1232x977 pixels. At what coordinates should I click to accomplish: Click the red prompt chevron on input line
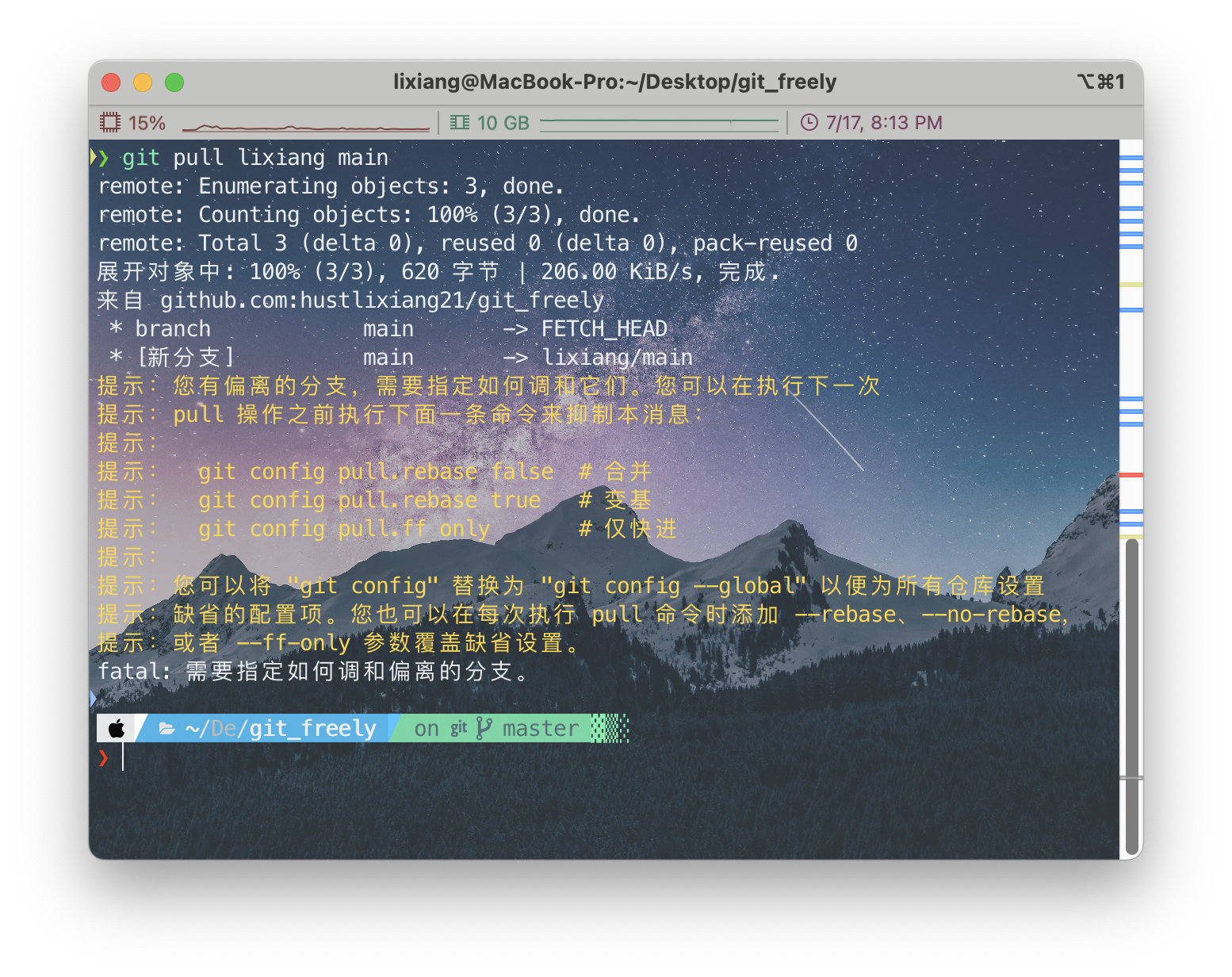click(103, 758)
